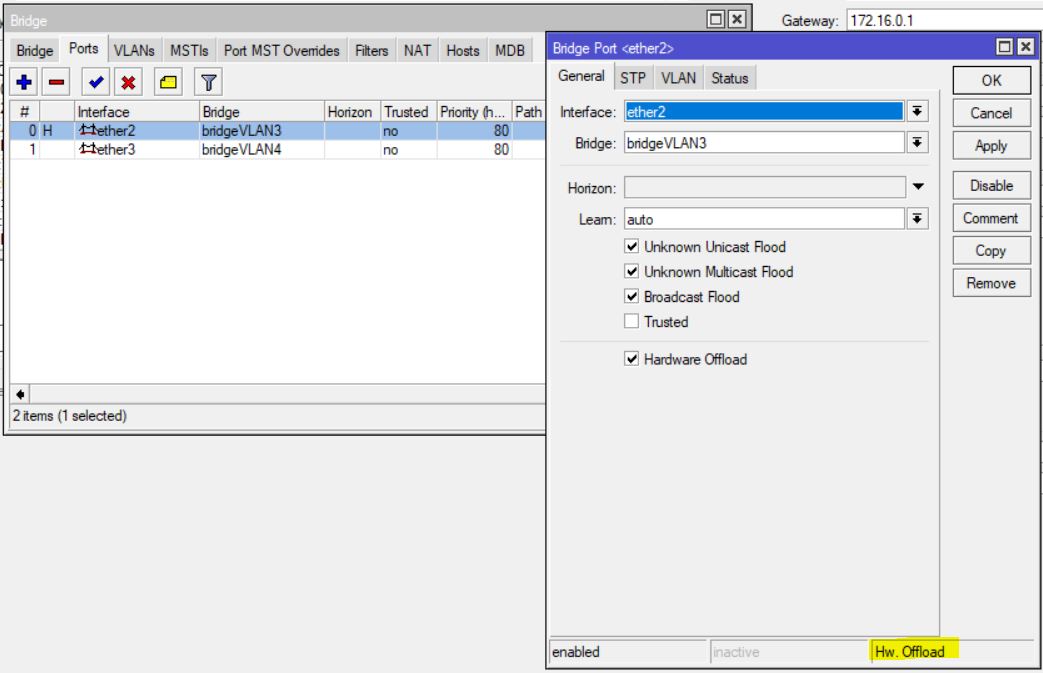Viewport: 1043px width, 673px height.
Task: Apply the bridge port settings
Action: [x=991, y=146]
